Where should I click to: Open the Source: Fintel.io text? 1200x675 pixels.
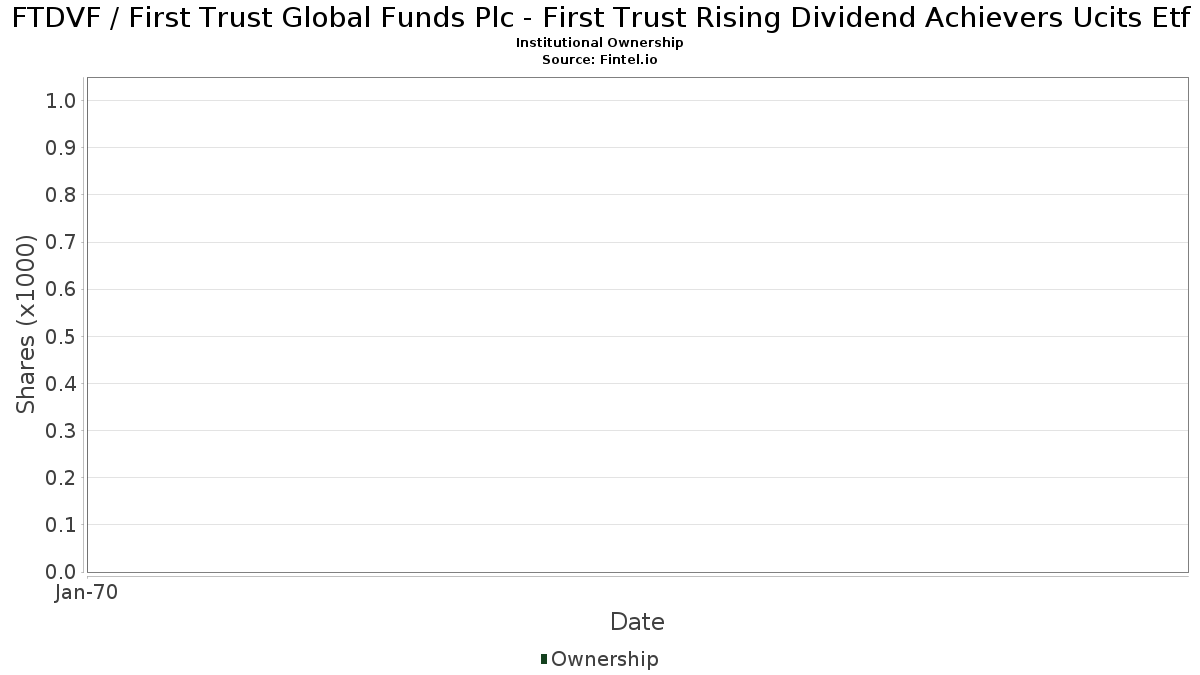click(599, 60)
